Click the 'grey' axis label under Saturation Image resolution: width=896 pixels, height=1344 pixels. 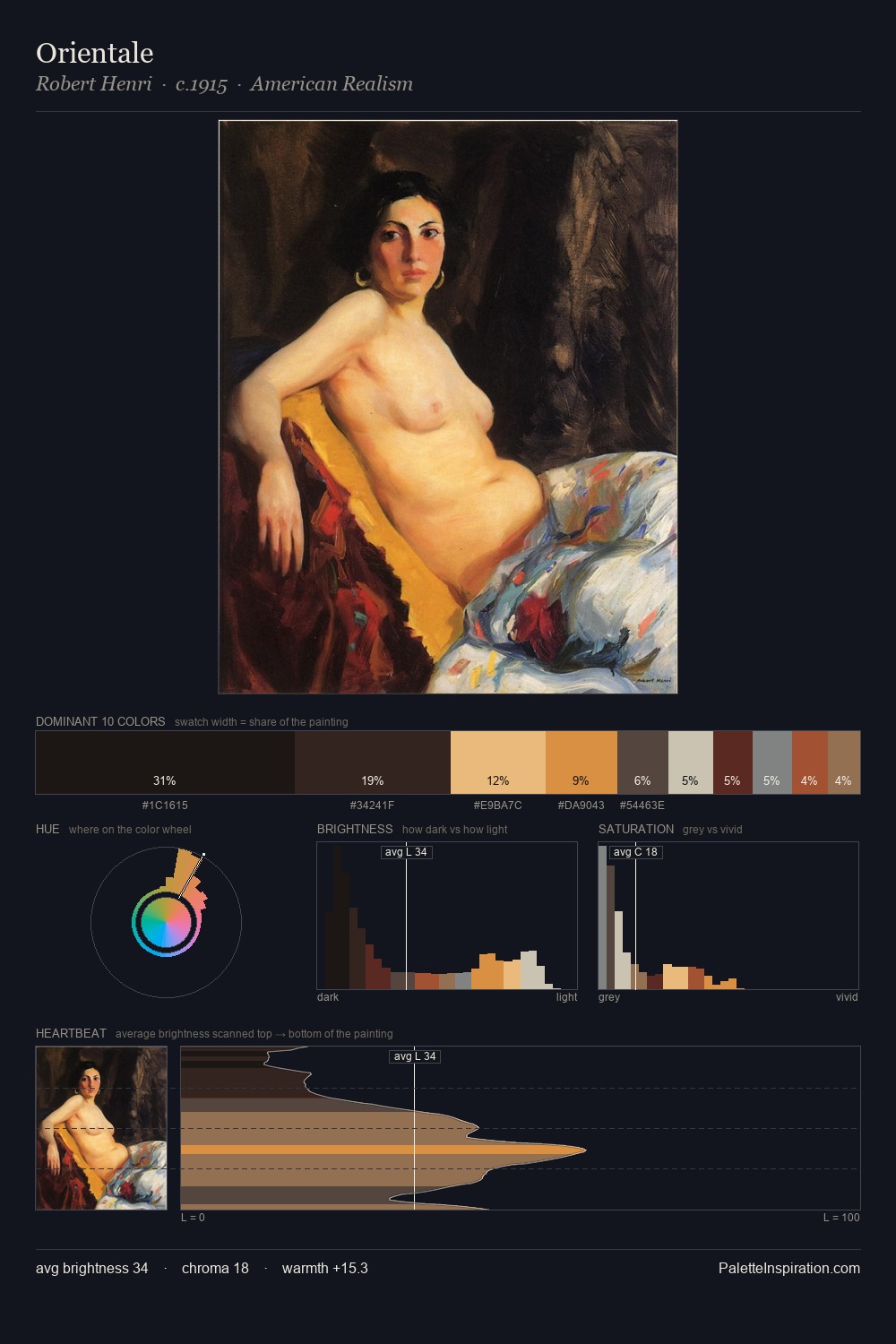(609, 997)
